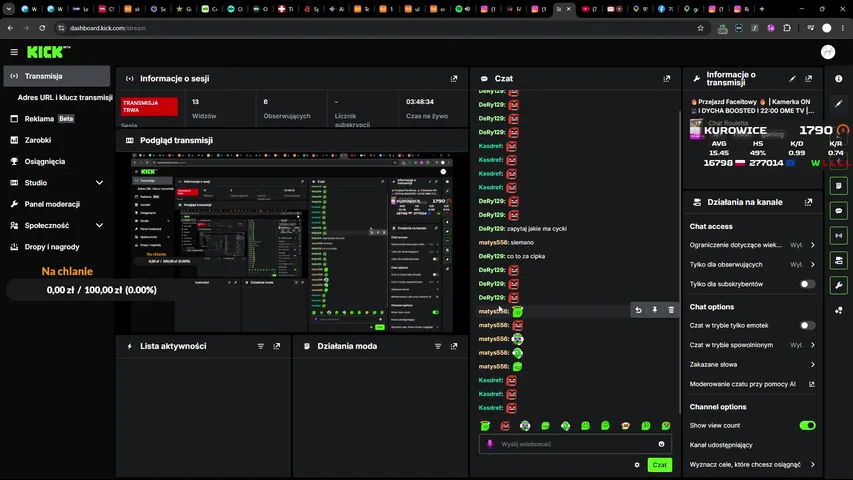
Task: Pop out Lista aktywności panel
Action: tap(277, 346)
